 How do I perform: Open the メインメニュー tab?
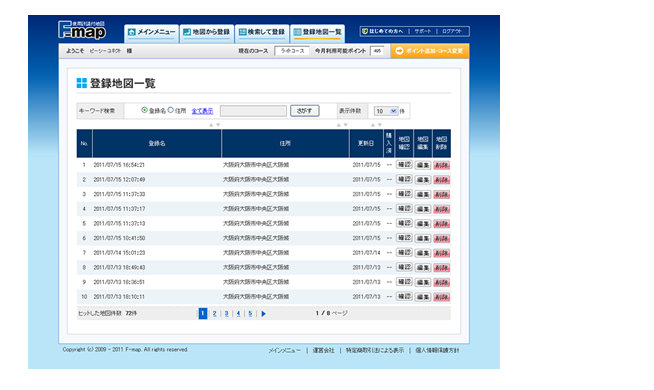point(151,33)
